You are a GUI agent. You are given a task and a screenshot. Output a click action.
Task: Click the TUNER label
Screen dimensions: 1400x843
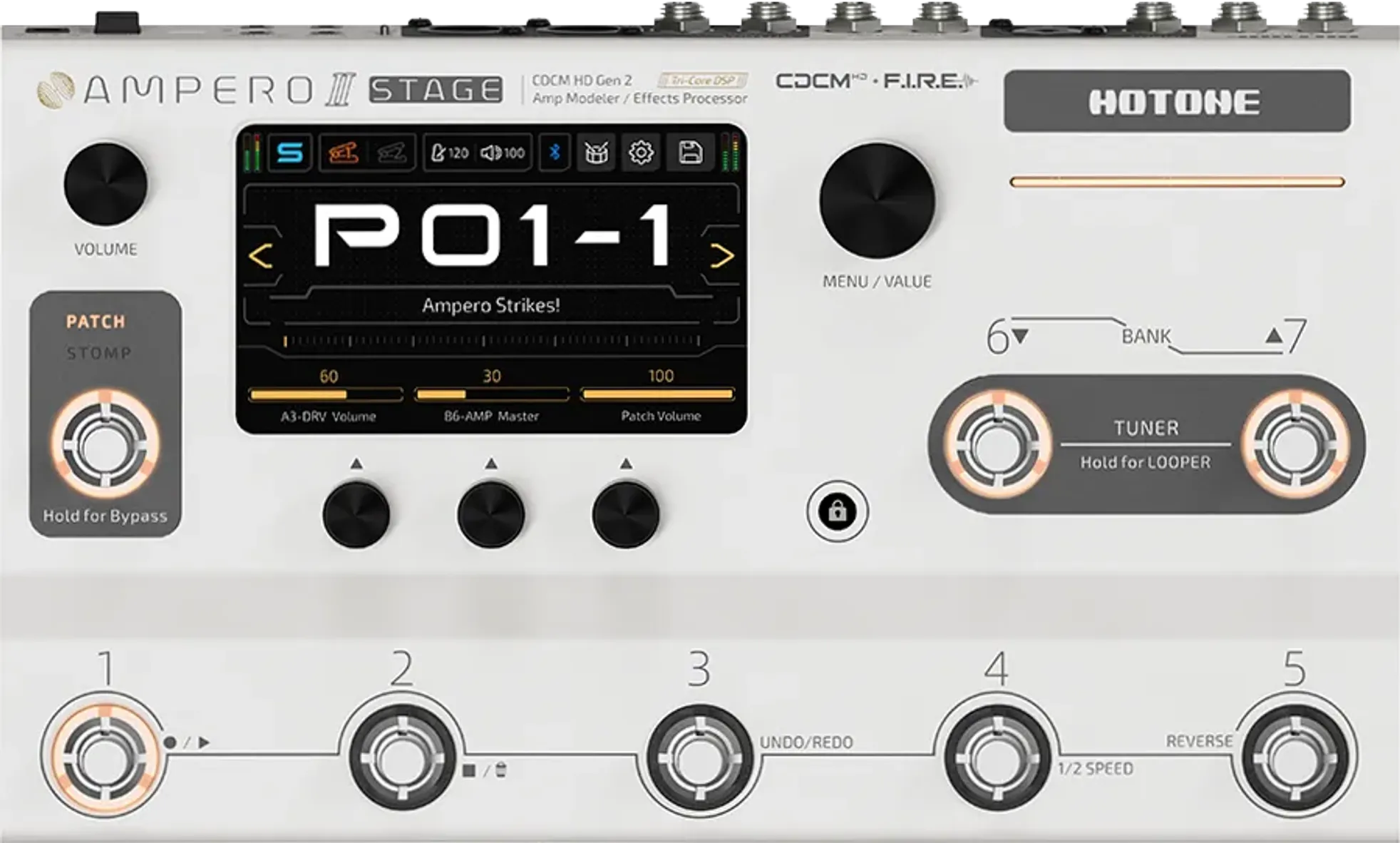point(1146,428)
